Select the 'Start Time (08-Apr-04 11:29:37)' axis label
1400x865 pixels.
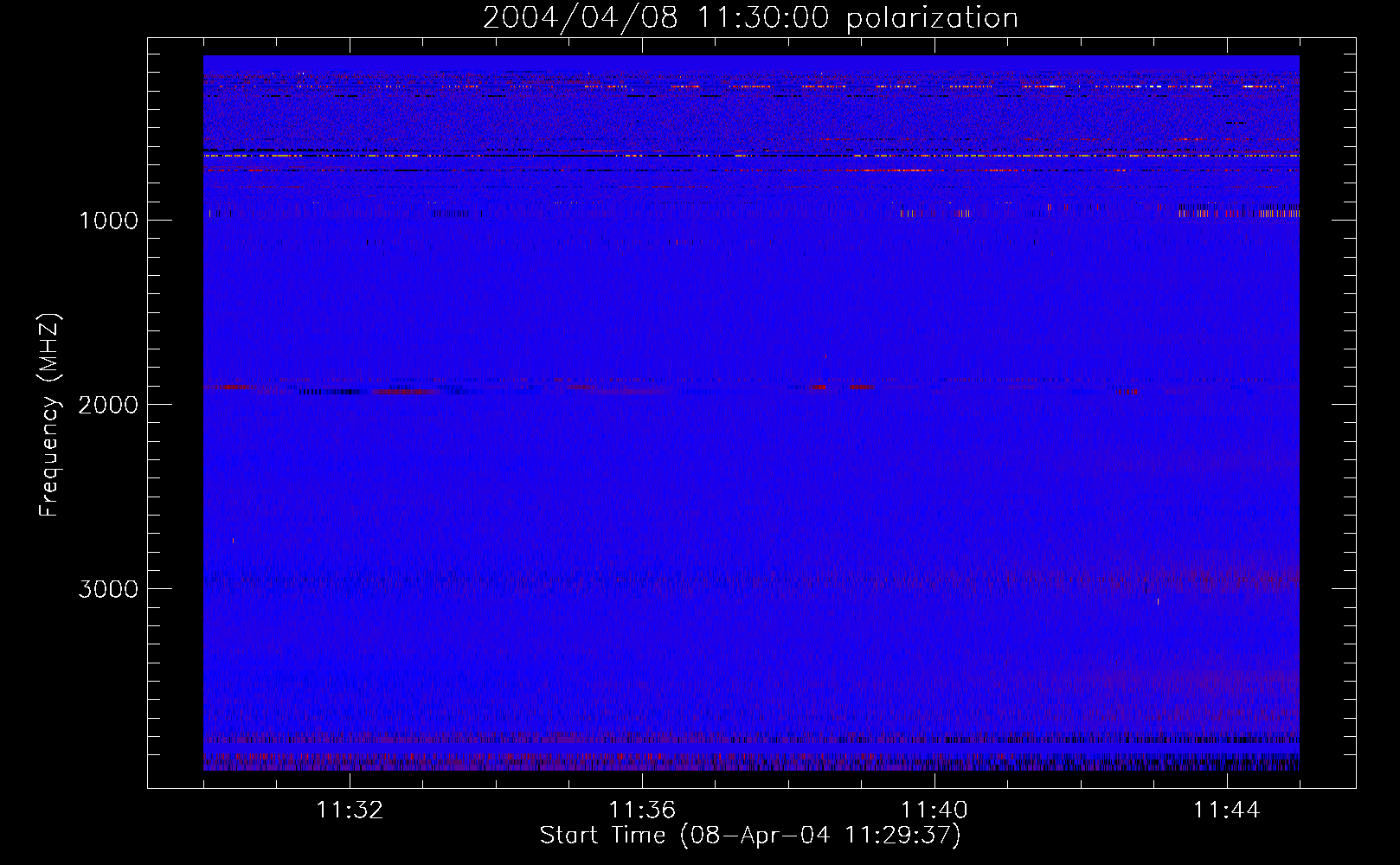click(750, 836)
